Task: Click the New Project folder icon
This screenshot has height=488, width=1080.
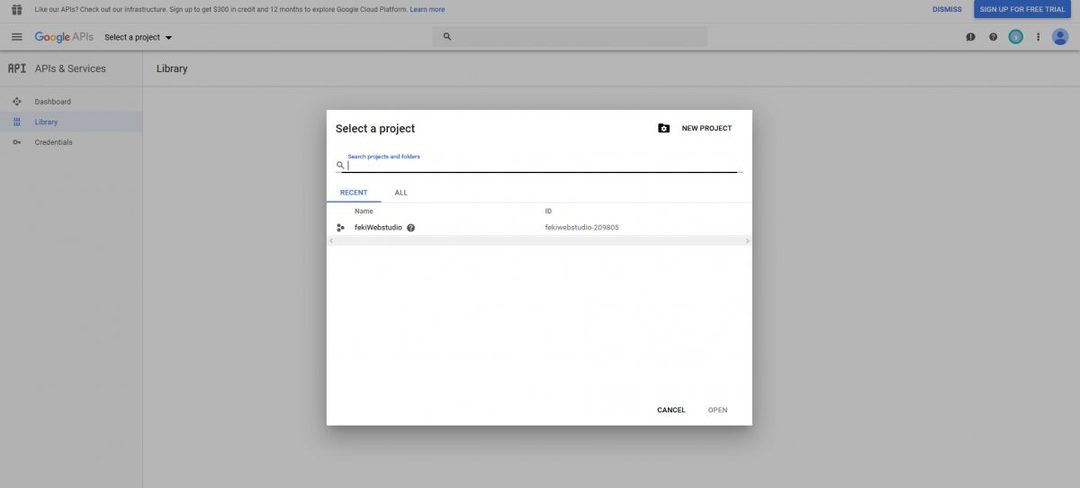Action: tap(663, 128)
